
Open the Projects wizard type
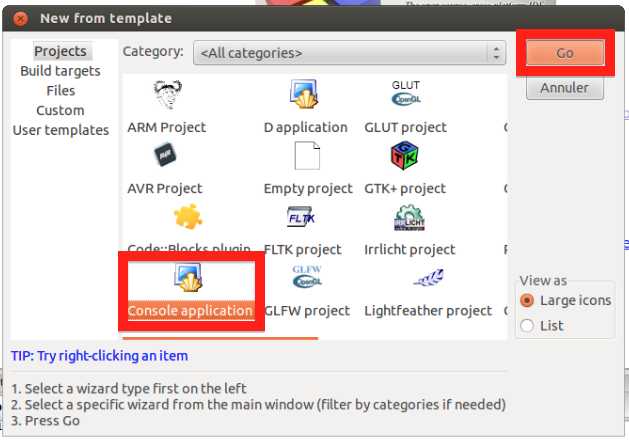coord(61,51)
